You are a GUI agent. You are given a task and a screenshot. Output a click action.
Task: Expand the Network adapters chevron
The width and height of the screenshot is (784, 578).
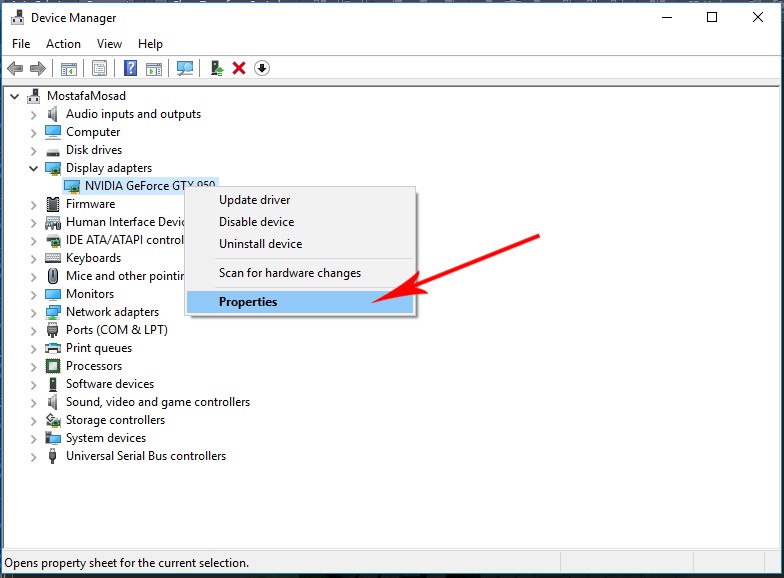(x=34, y=312)
